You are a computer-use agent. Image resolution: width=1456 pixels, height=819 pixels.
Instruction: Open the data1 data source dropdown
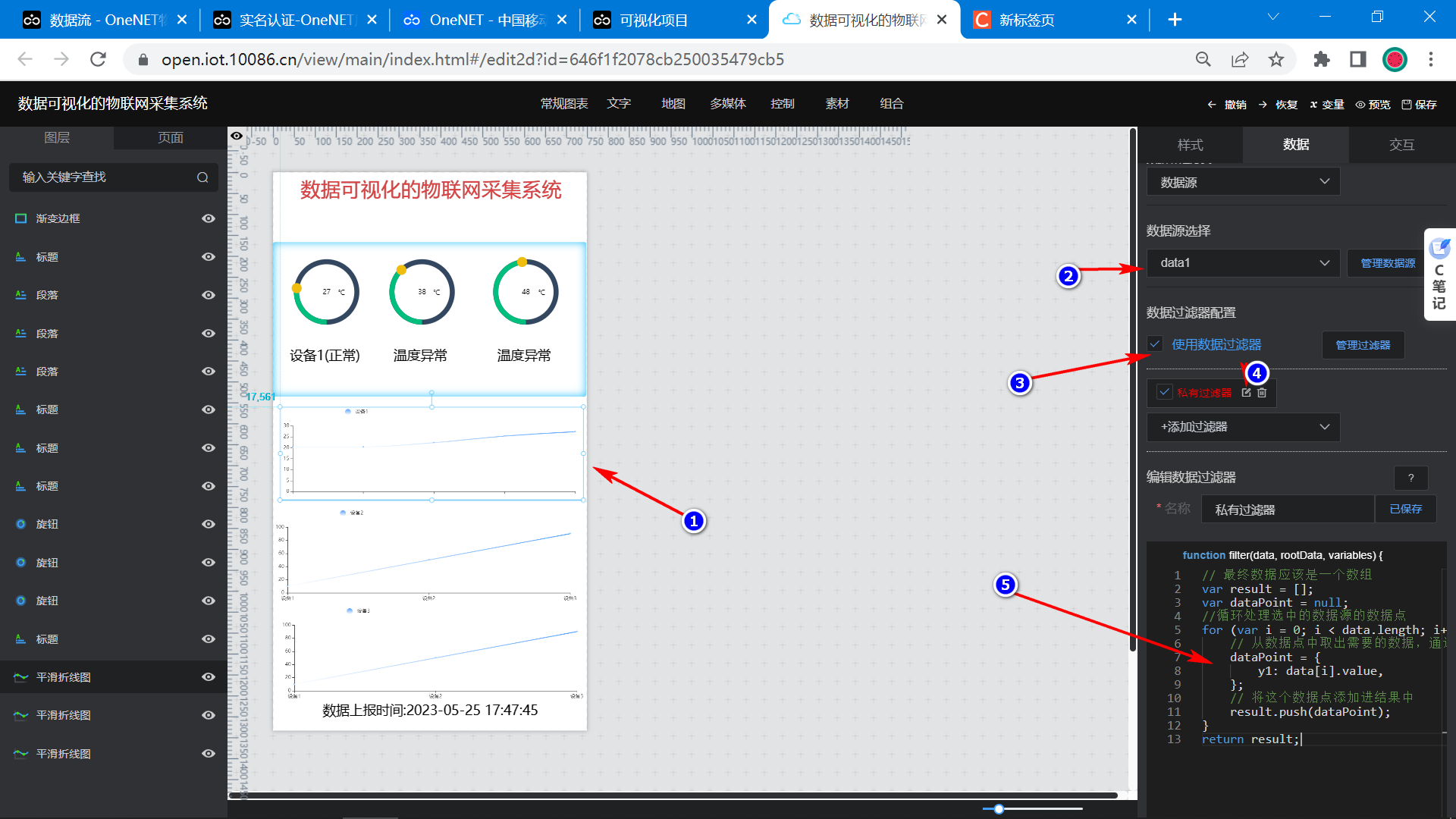(x=1244, y=263)
